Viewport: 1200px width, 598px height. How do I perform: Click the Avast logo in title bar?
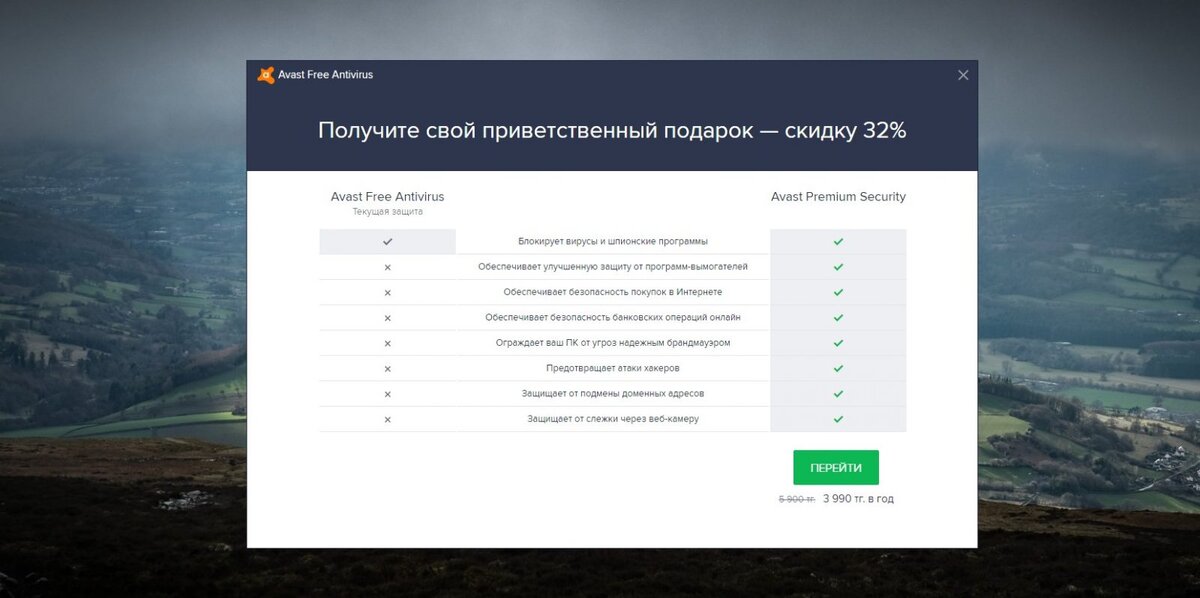(265, 75)
